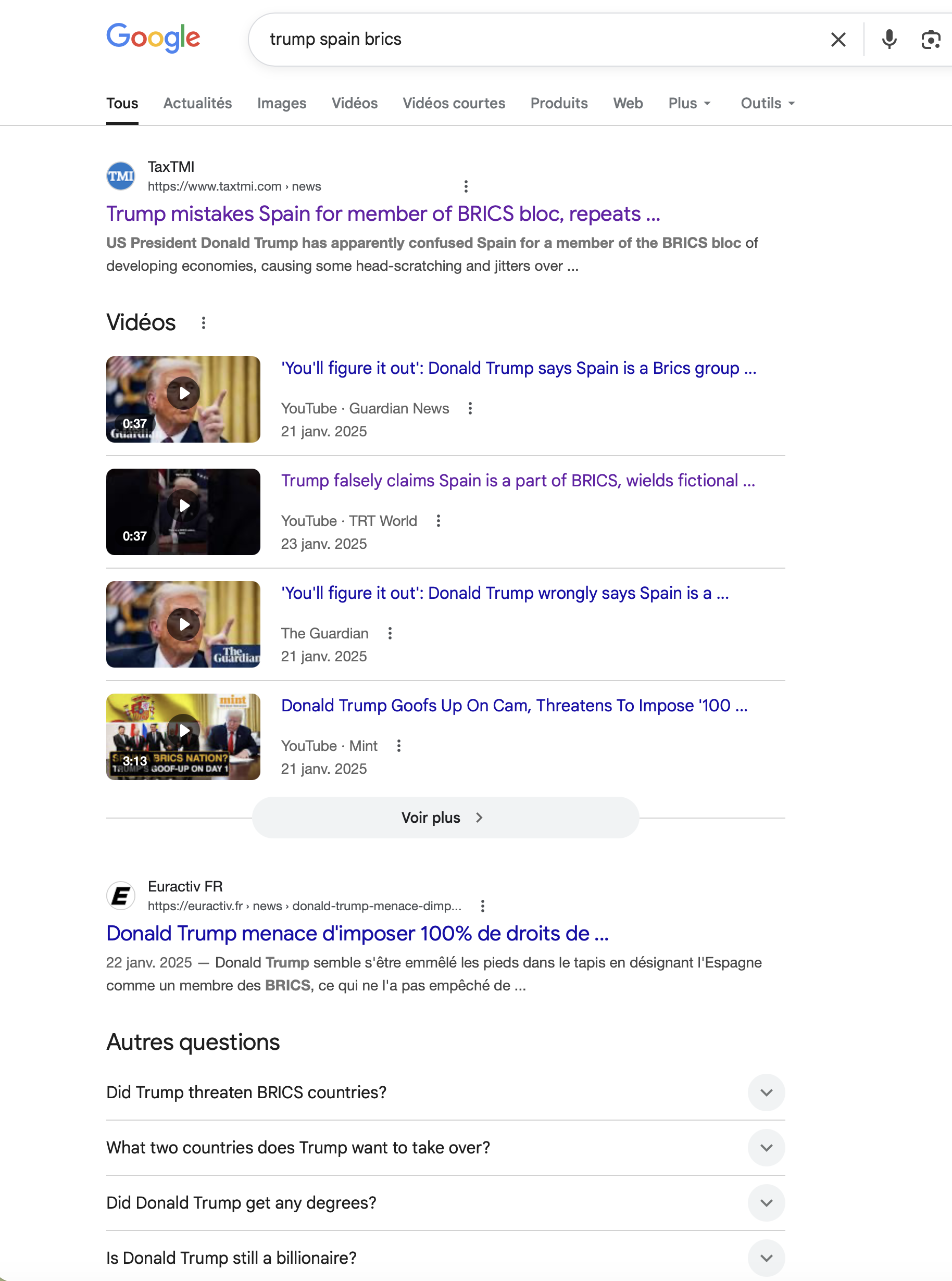The width and height of the screenshot is (952, 1281).
Task: Open options menu for Euractiv FR result
Action: coord(483,906)
